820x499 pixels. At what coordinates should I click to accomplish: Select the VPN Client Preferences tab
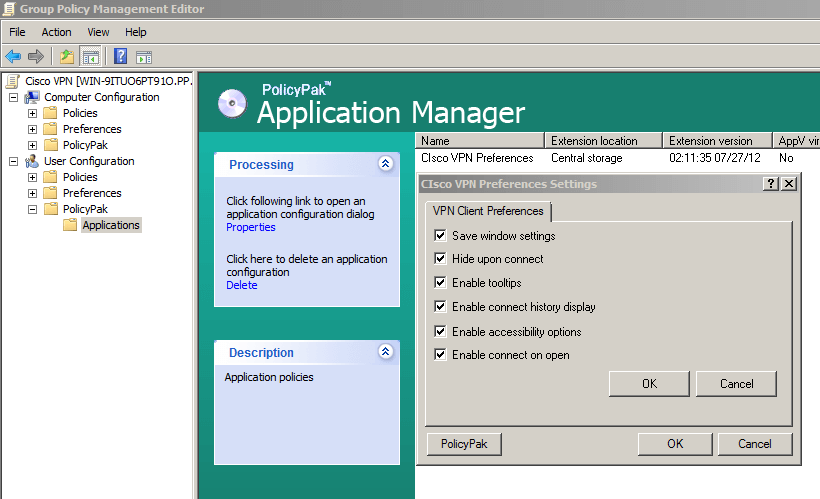(x=488, y=211)
